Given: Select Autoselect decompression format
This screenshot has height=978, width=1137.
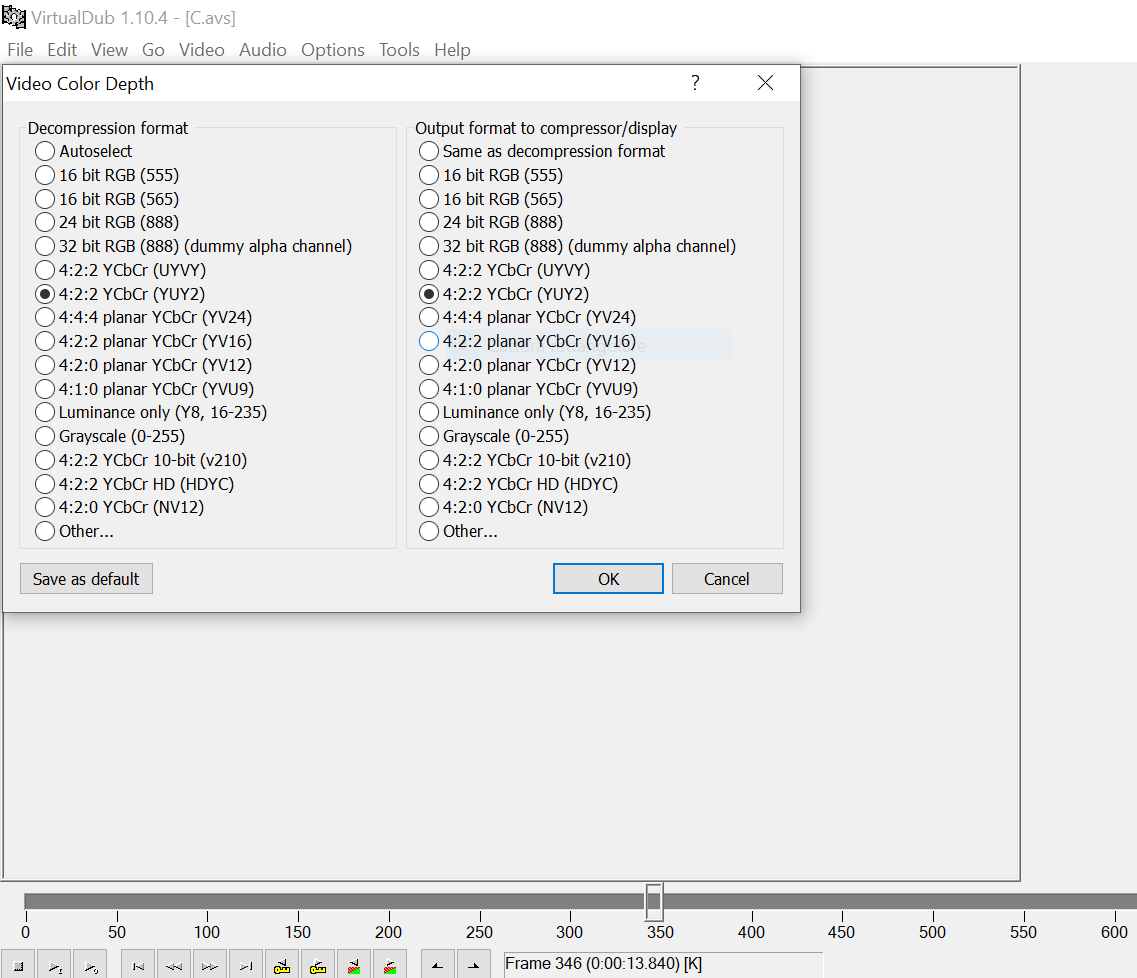Looking at the screenshot, I should [x=83, y=151].
